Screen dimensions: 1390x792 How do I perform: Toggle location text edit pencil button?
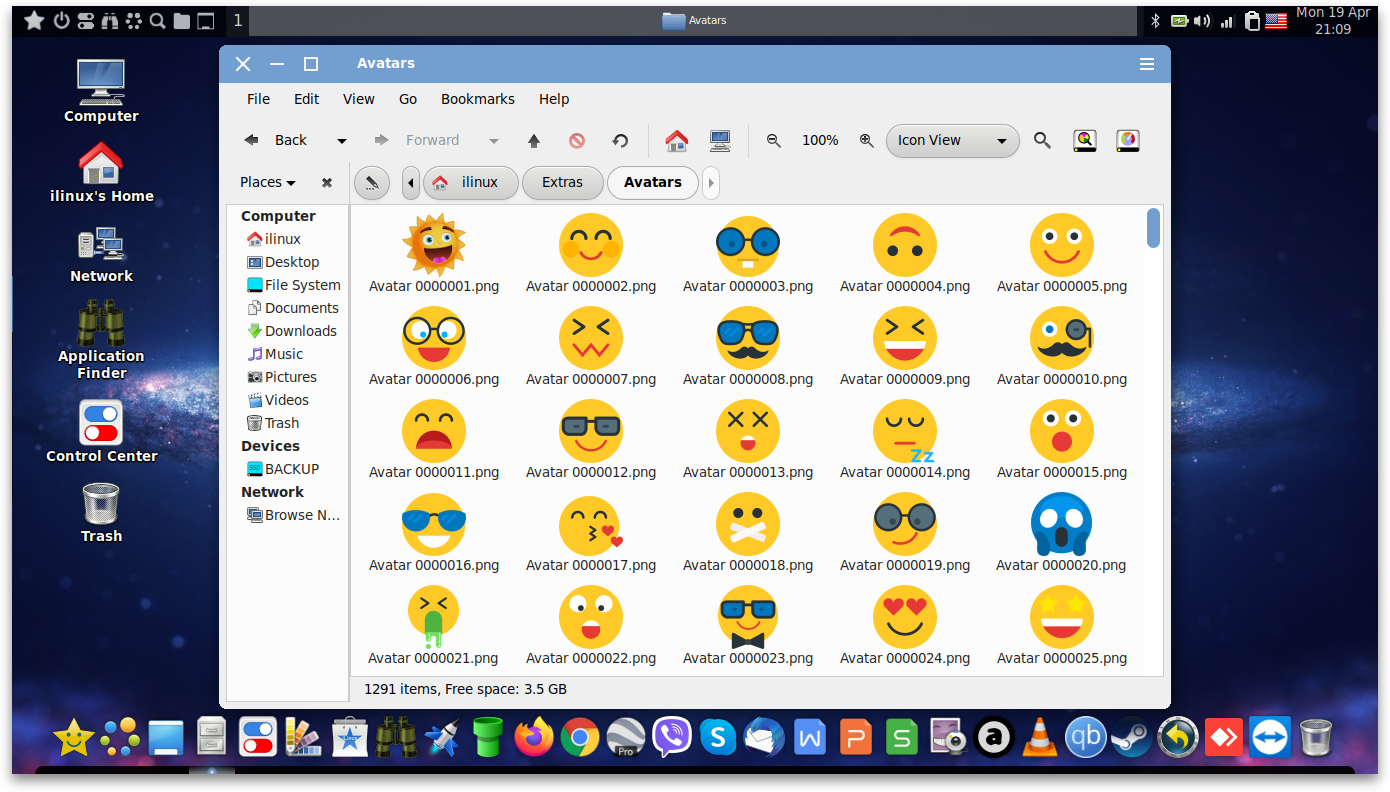[x=372, y=183]
